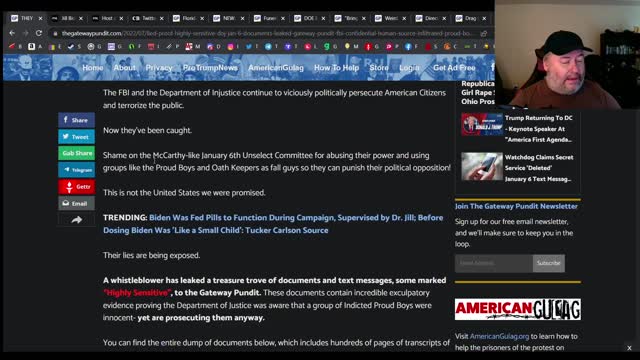This screenshot has height=360, width=640.
Task: Email this article
Action: tap(76, 203)
